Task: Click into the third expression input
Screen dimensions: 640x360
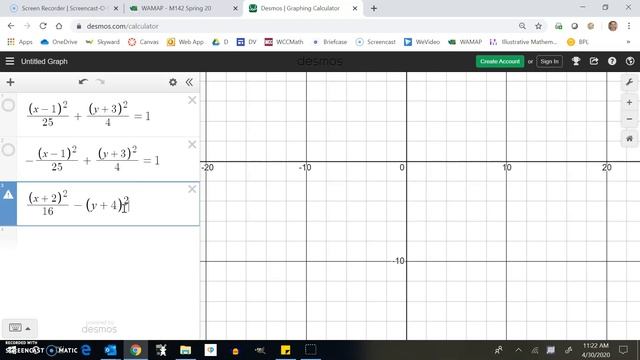Action: tap(108, 204)
